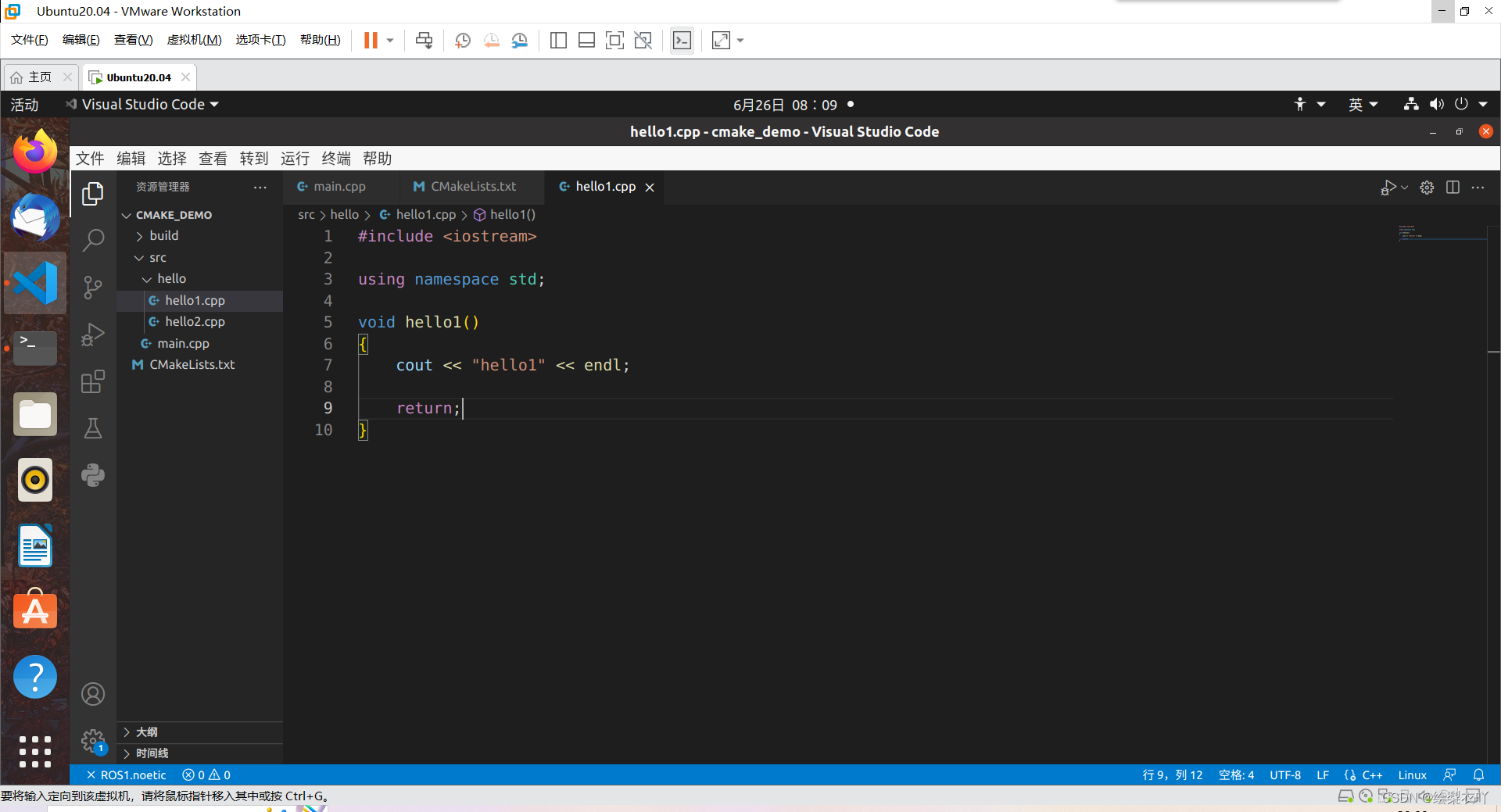Click the run/debug file button in editor
Image resolution: width=1501 pixels, height=812 pixels.
pyautogui.click(x=1388, y=188)
